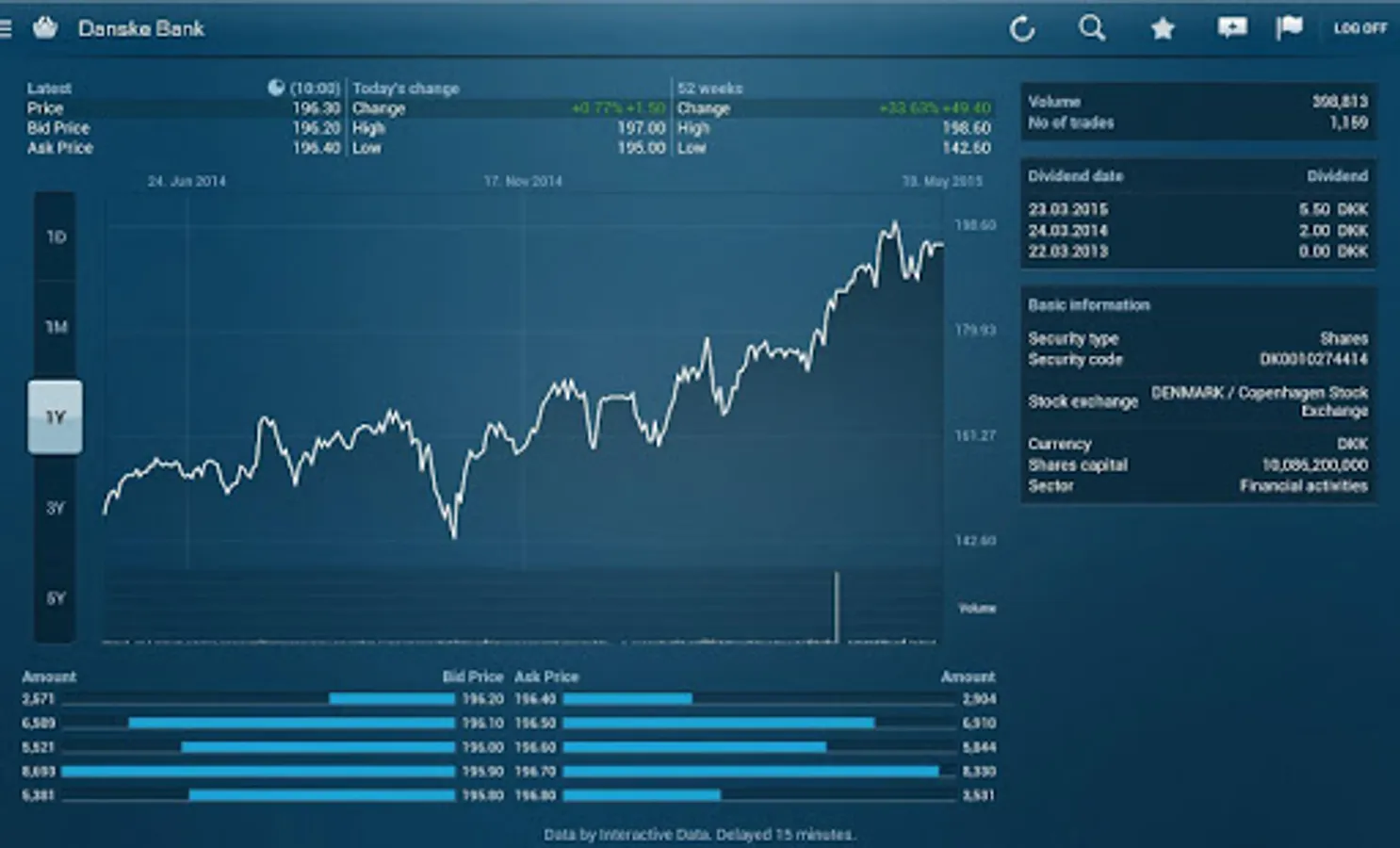Click today's High value 197.00
1400x848 pixels.
[641, 128]
